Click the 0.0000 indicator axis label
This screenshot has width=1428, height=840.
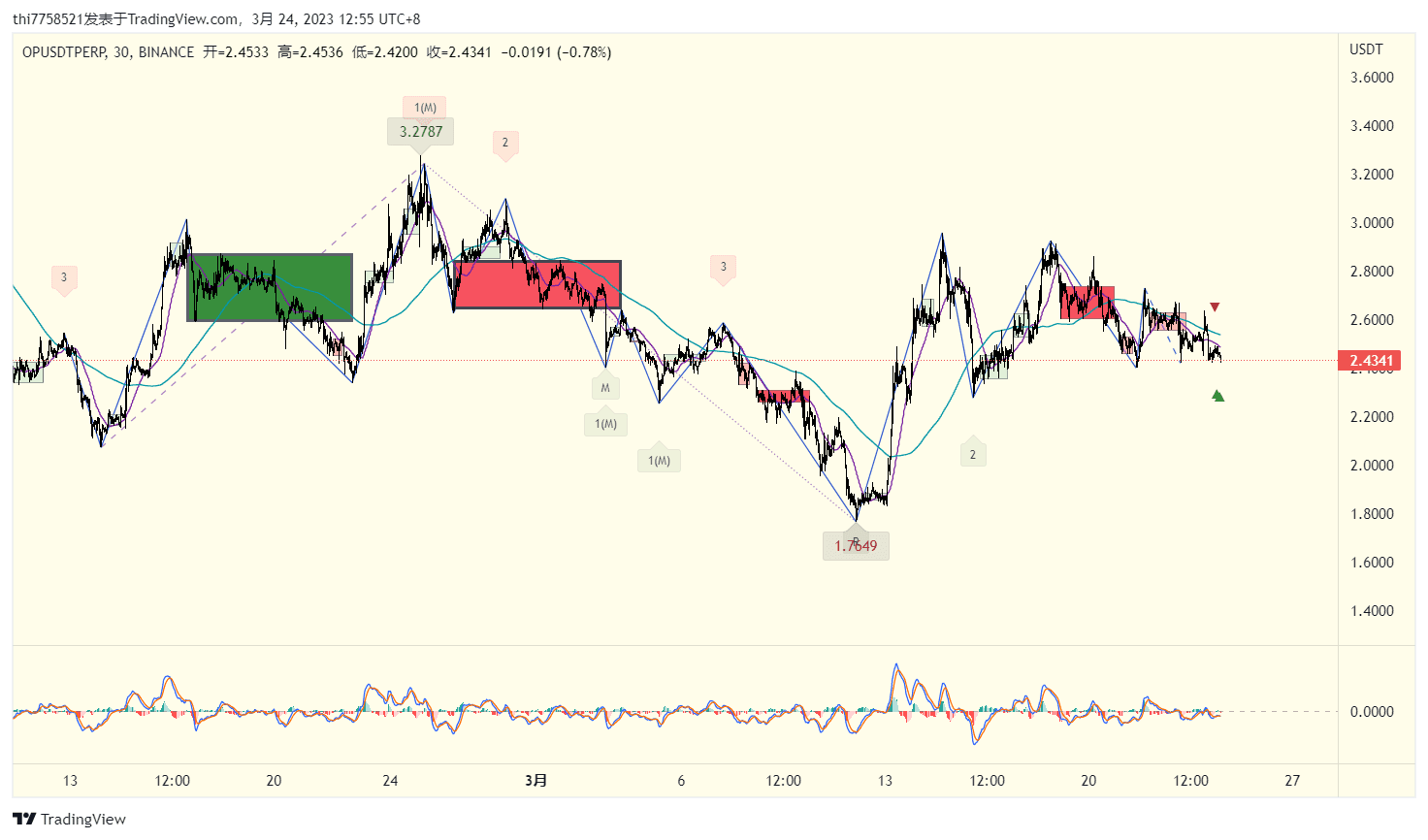[1372, 712]
